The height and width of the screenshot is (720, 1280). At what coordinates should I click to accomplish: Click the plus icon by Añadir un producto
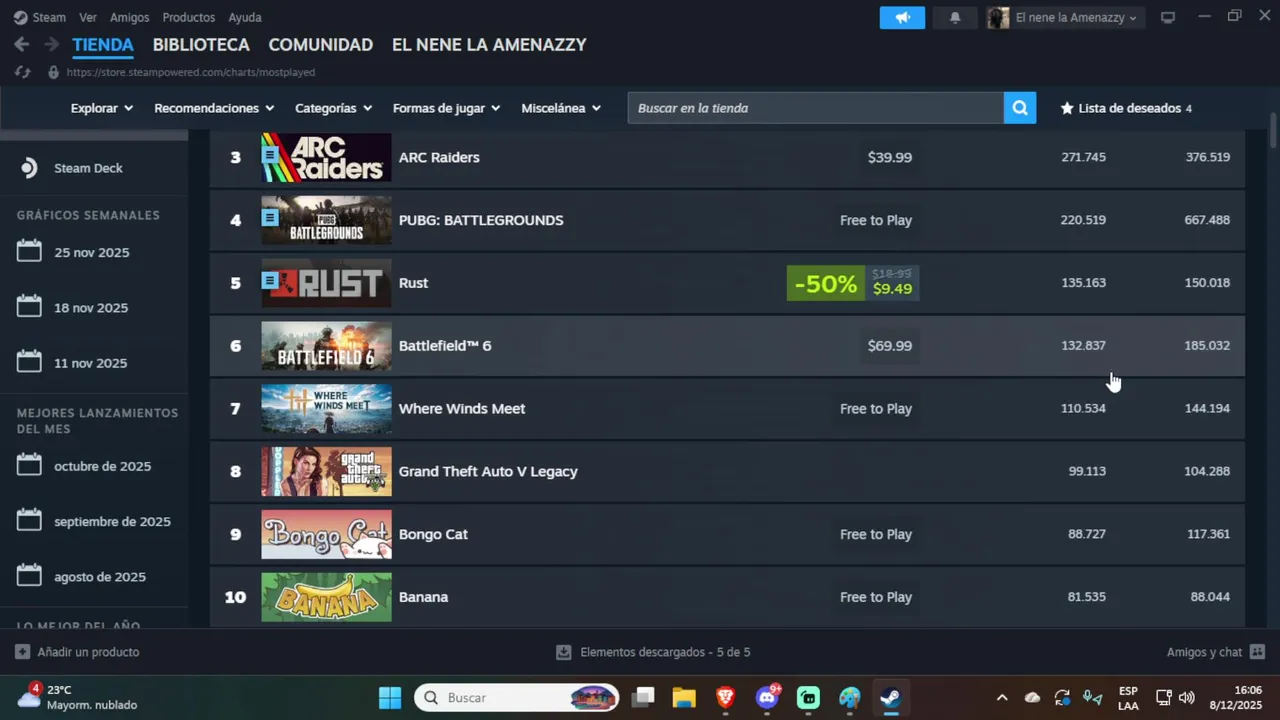22,652
